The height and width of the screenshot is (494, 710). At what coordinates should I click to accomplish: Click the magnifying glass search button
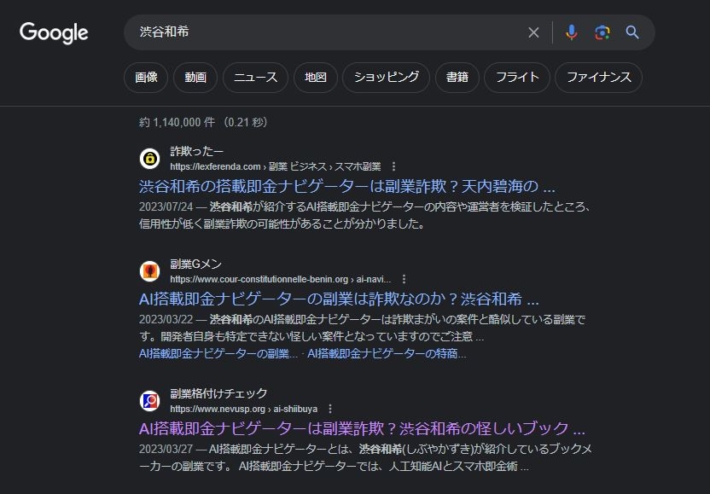click(x=632, y=32)
